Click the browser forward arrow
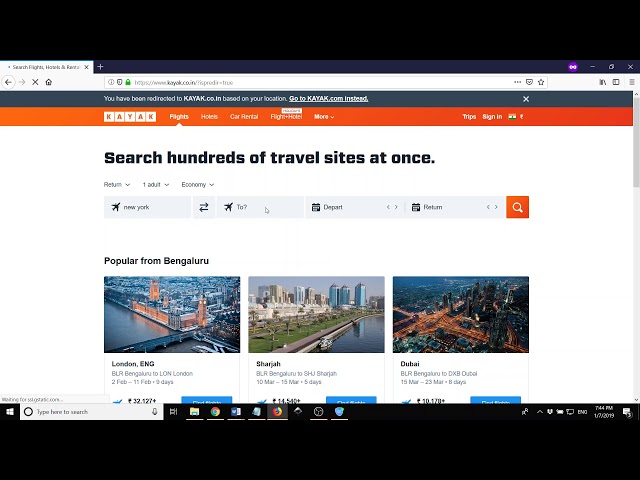The image size is (640, 480). [22, 82]
